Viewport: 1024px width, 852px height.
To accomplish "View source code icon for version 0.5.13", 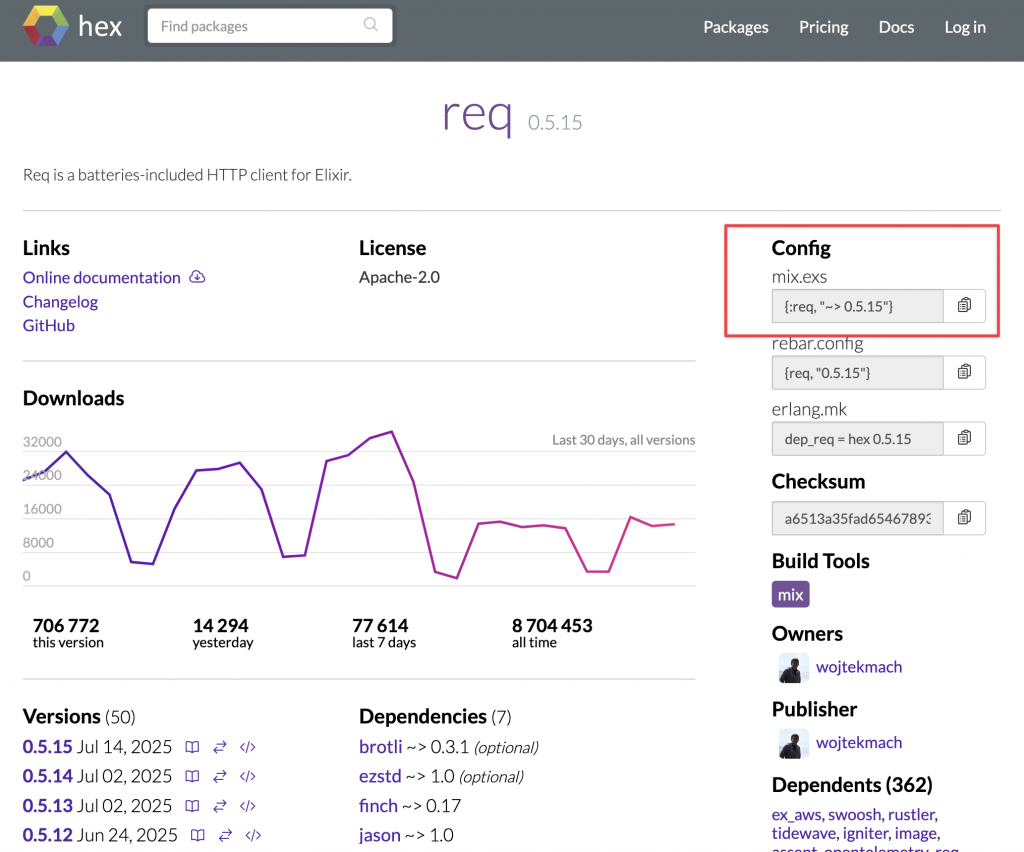I will (248, 806).
